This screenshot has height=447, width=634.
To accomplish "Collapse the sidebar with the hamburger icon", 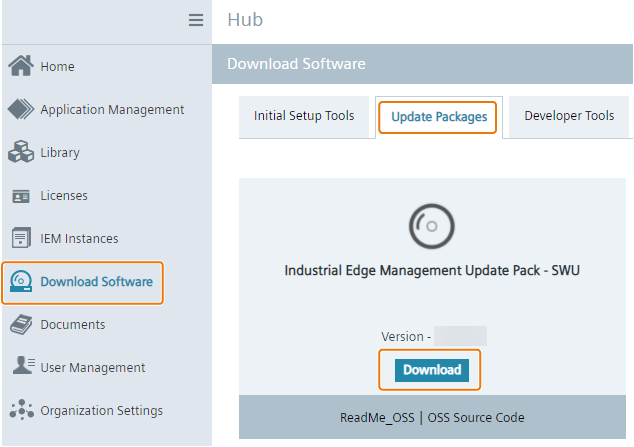I will [196, 20].
